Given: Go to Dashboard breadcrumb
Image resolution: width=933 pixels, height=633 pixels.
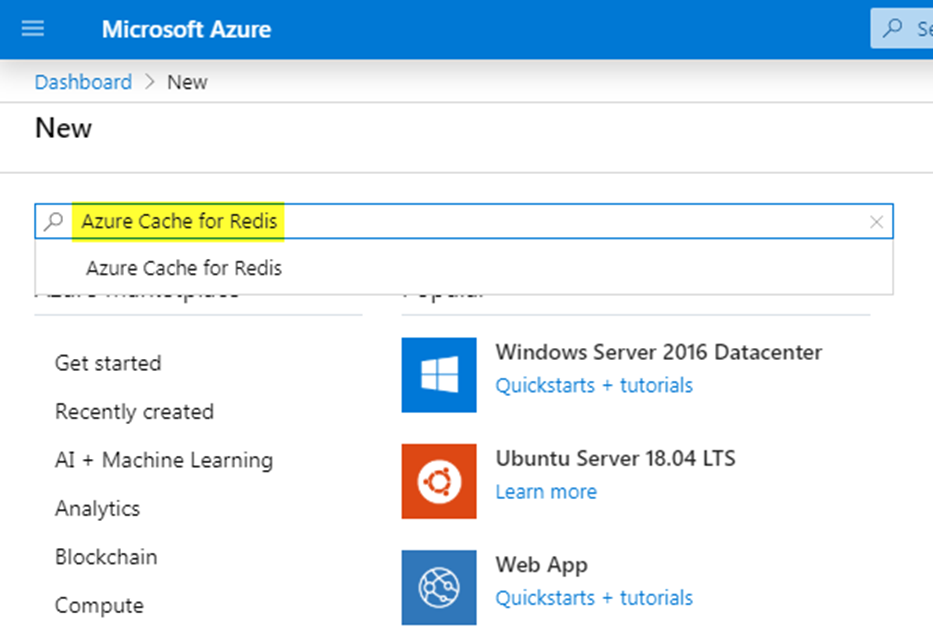Looking at the screenshot, I should [83, 82].
